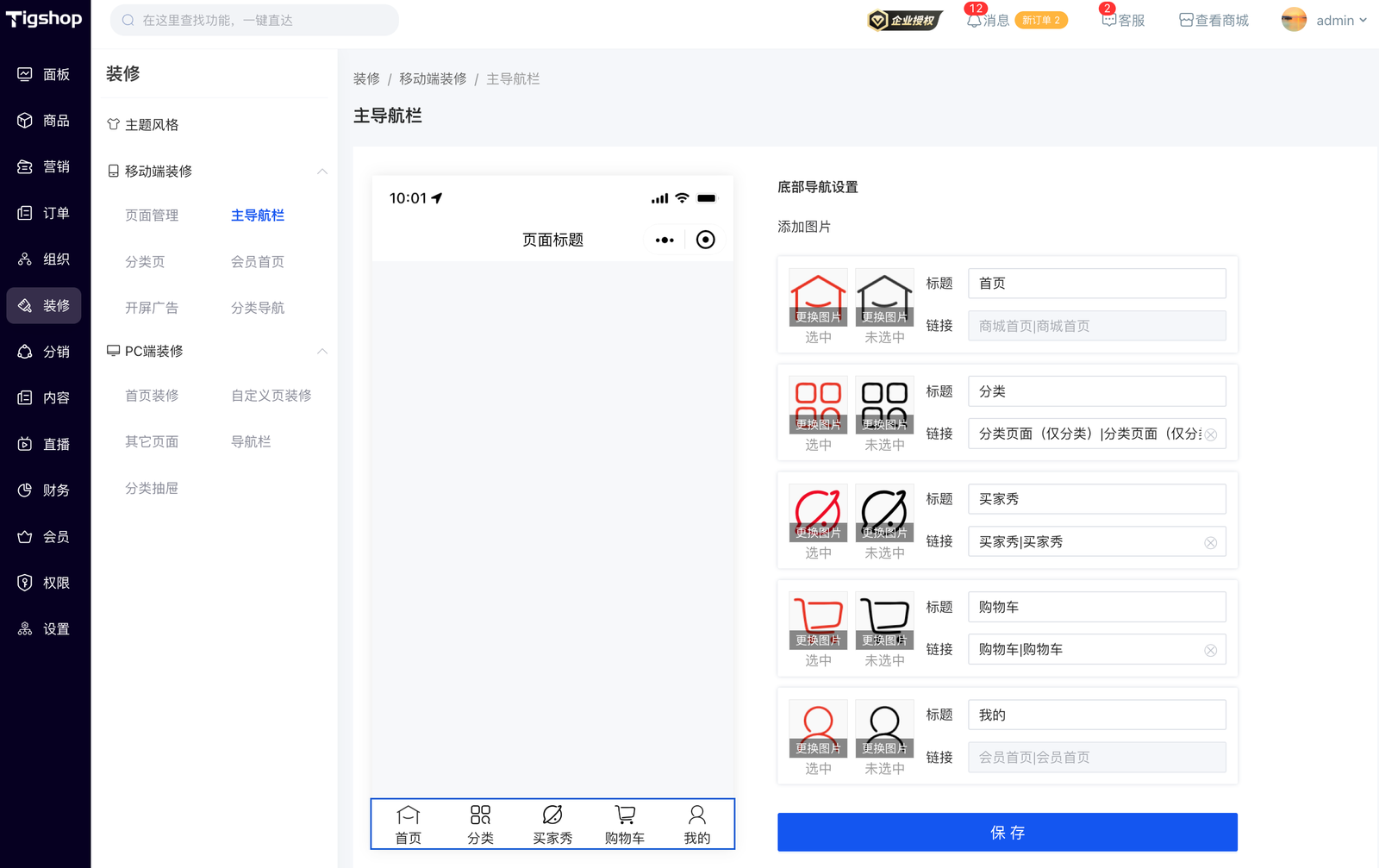Replace the selected 分类 grid image
1379x868 pixels.
(818, 405)
